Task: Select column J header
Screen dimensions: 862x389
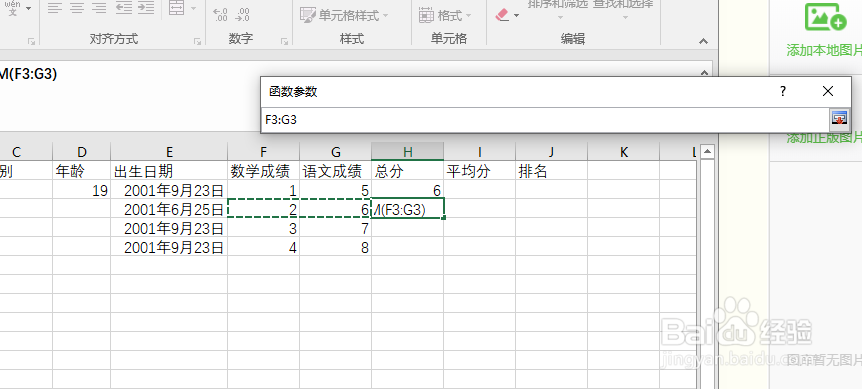Action: (551, 152)
